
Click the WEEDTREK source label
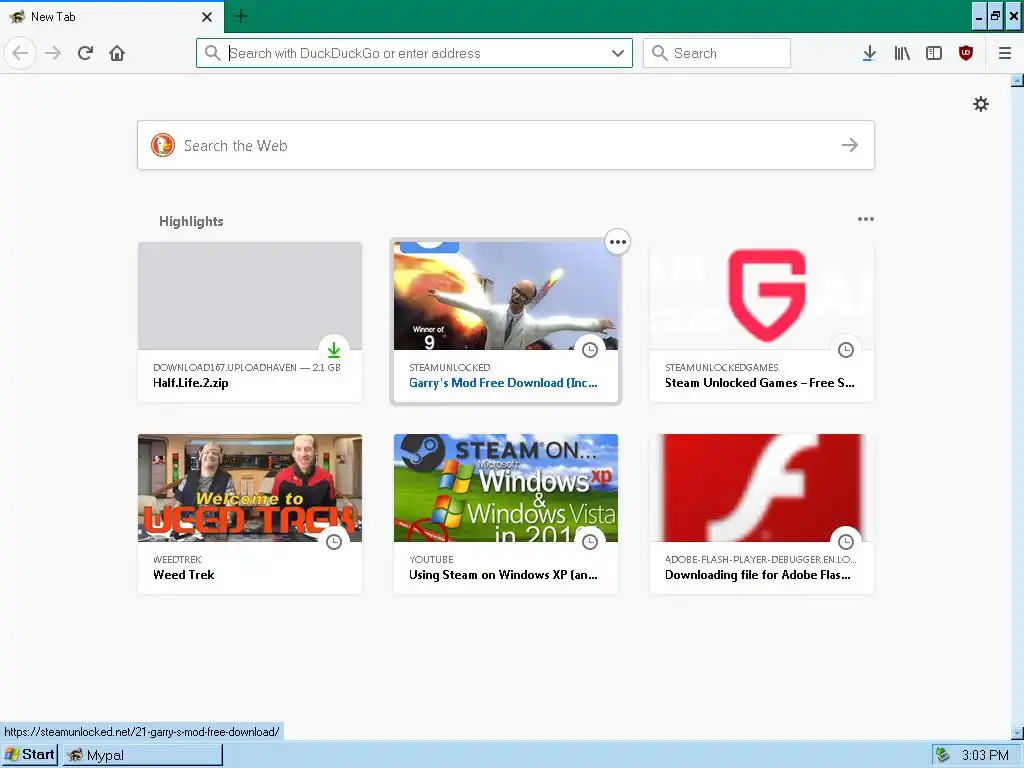pos(177,560)
